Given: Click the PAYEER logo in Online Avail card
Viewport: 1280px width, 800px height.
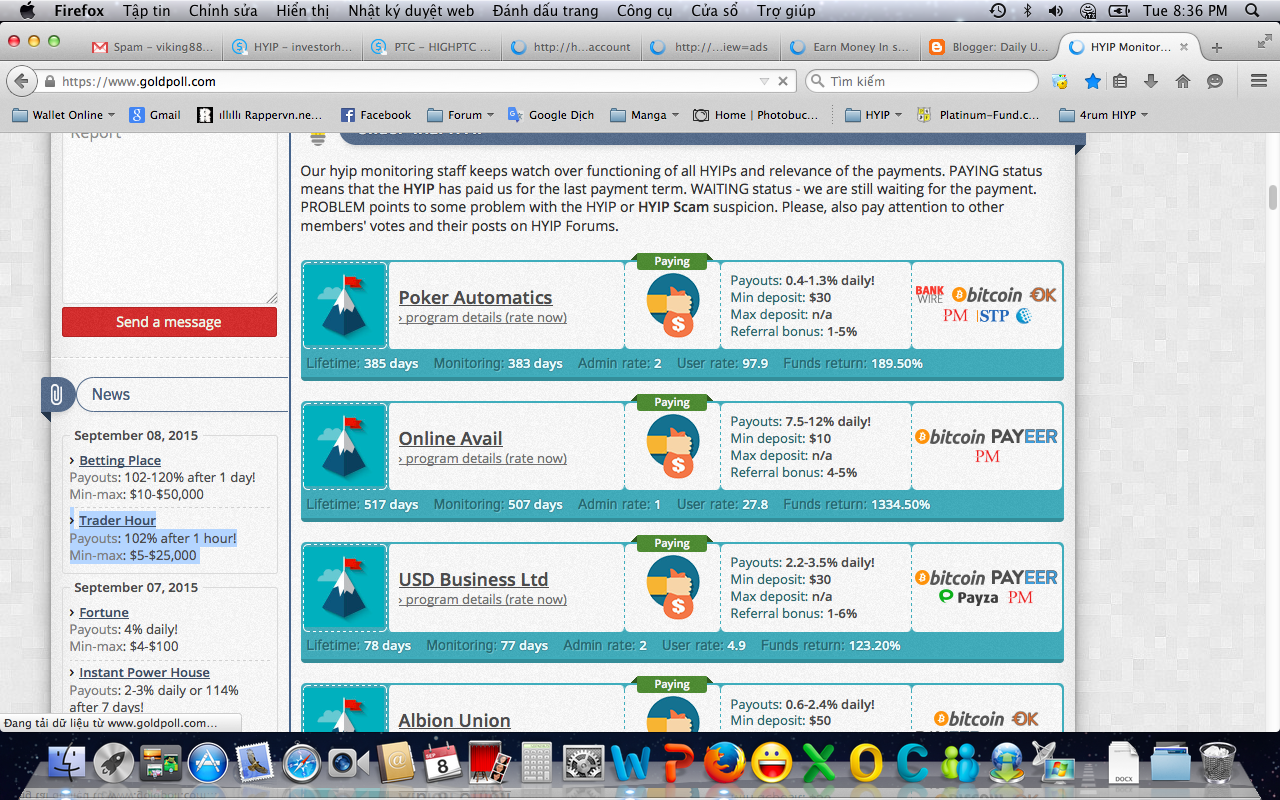Looking at the screenshot, I should [1024, 436].
